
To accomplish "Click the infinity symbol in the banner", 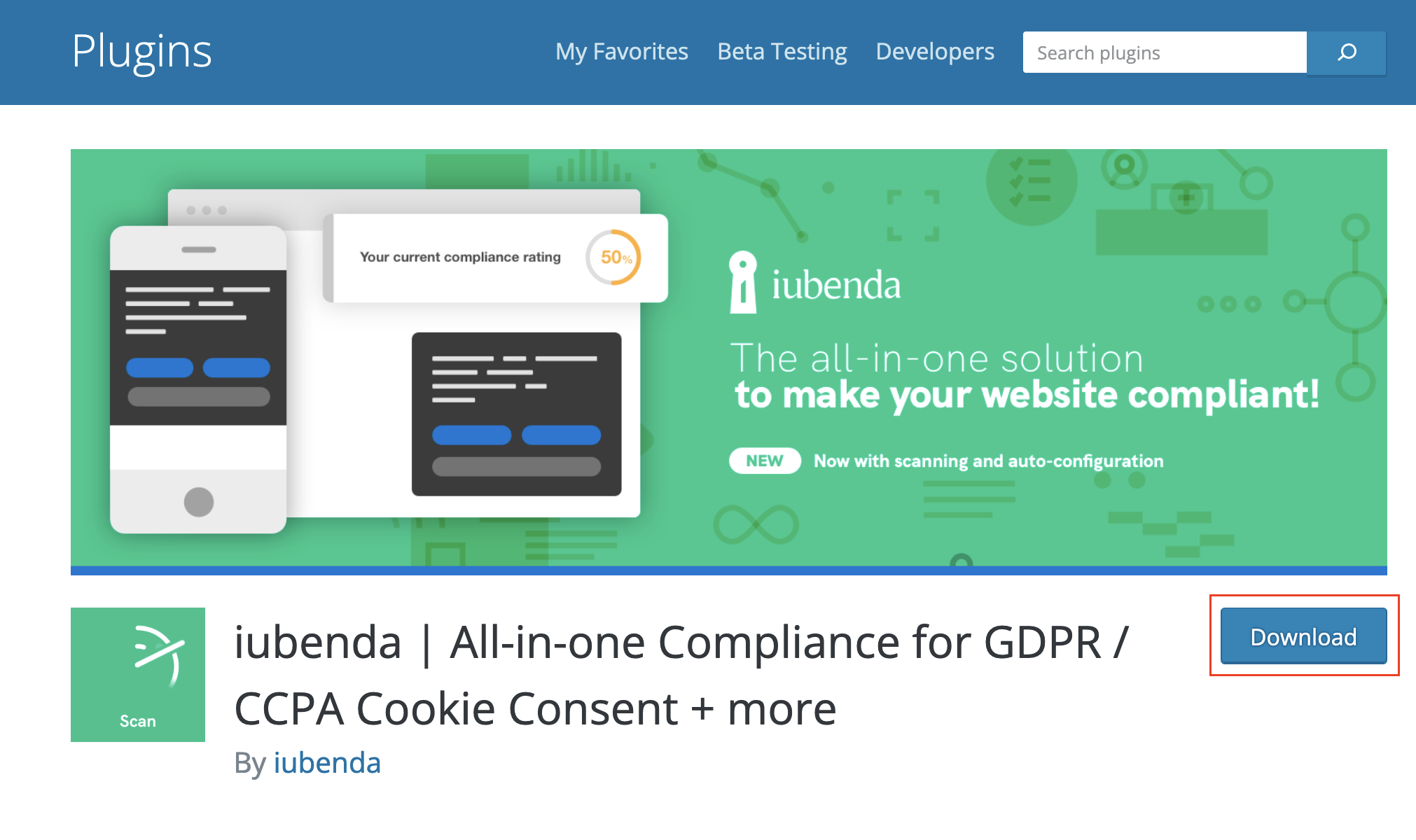I will pos(756,524).
